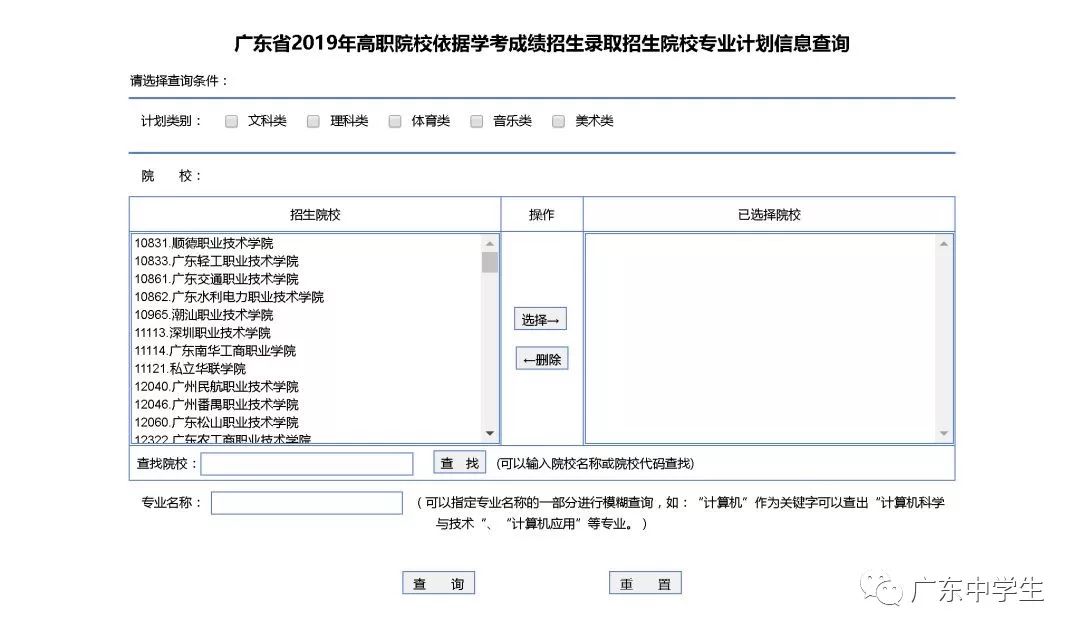Check the 美术类 checkbox

[559, 120]
